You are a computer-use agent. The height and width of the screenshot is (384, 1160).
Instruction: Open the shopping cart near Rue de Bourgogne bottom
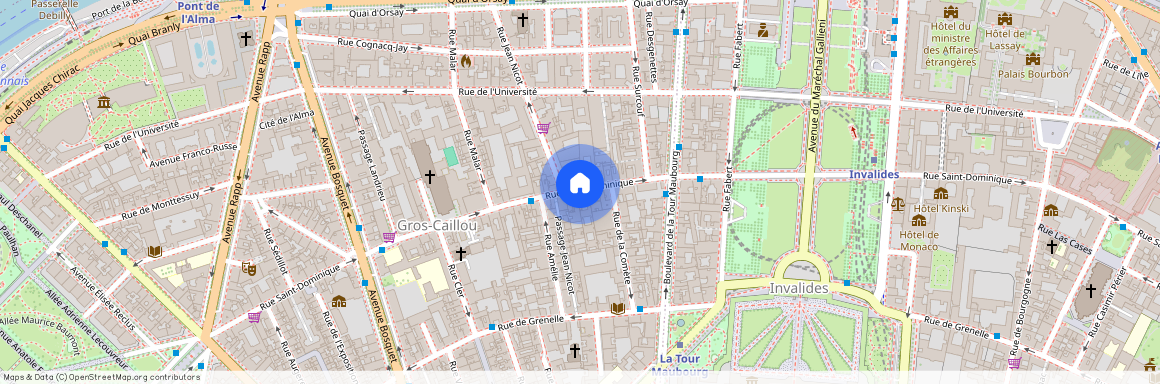coord(1014,363)
